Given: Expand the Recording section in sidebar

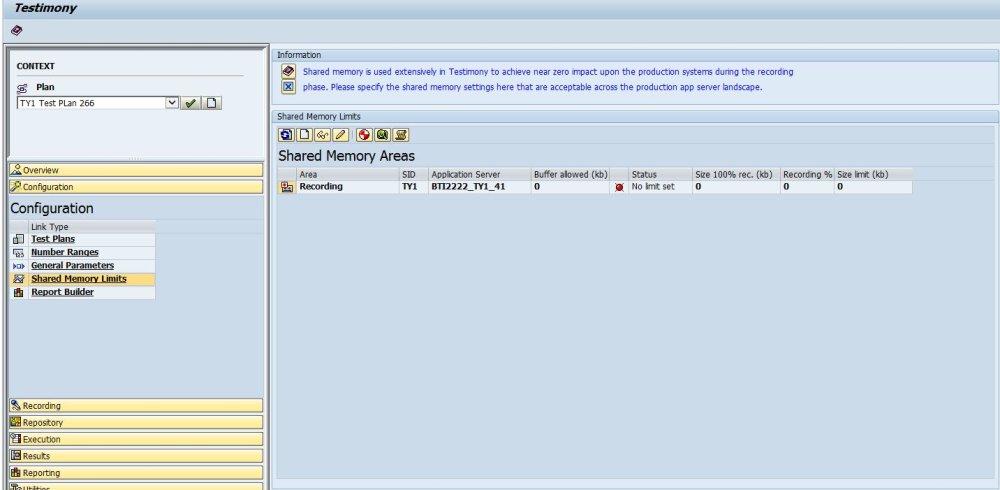Looking at the screenshot, I should click(x=136, y=406).
